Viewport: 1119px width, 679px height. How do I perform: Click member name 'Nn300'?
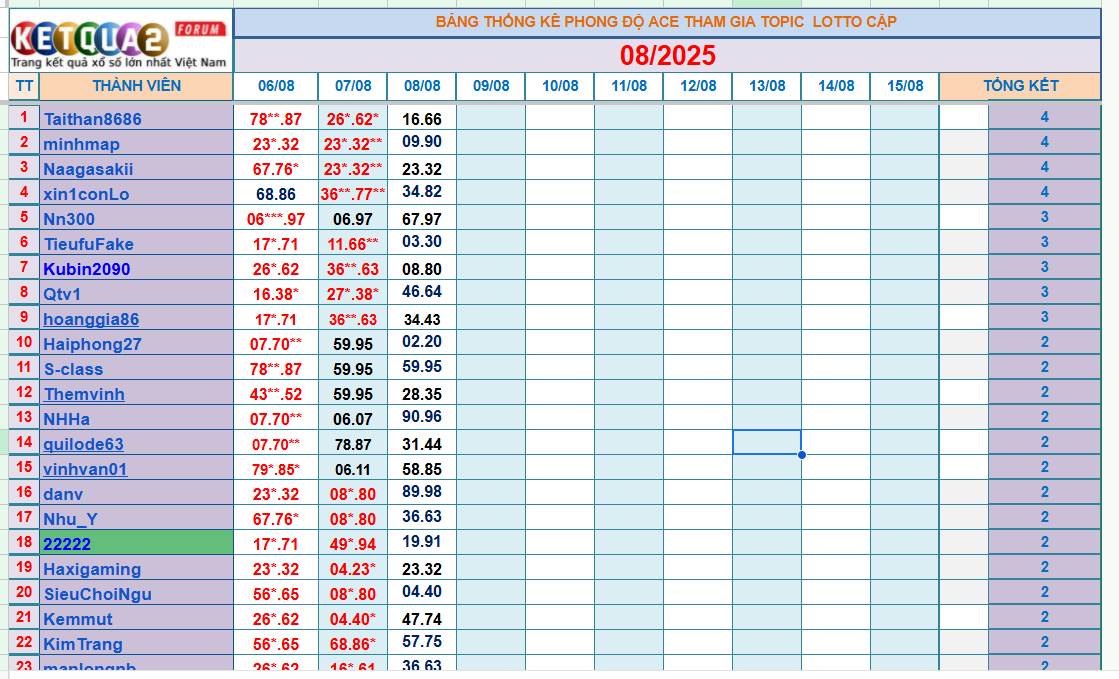tap(69, 219)
